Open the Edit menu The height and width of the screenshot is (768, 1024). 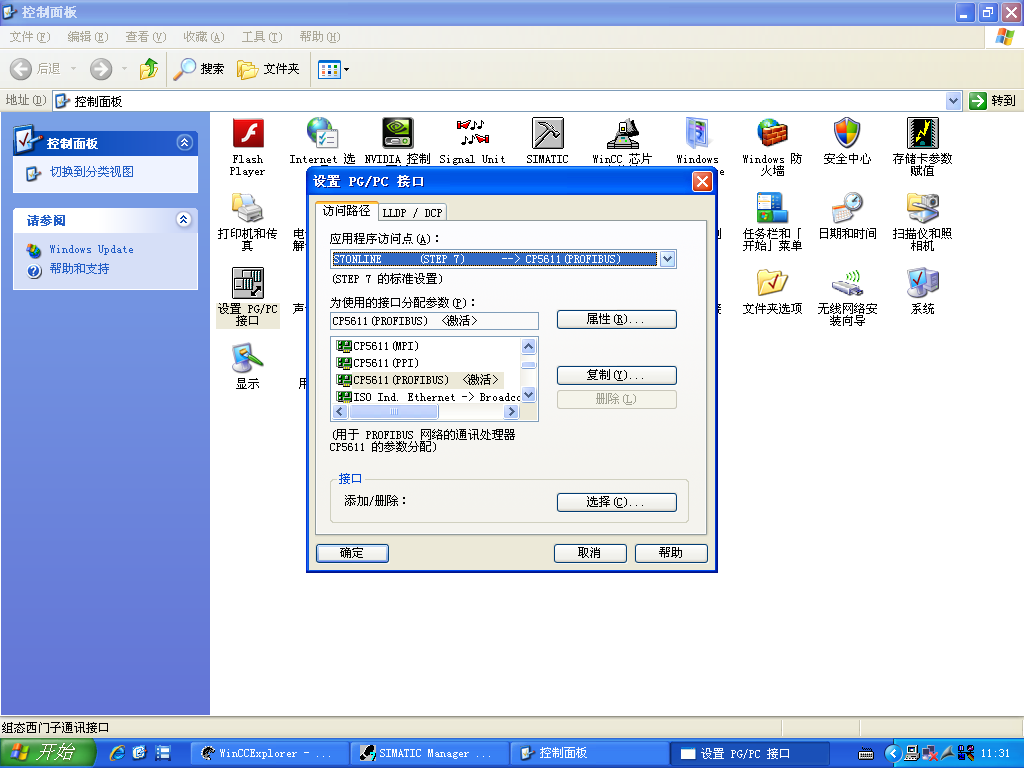88,37
